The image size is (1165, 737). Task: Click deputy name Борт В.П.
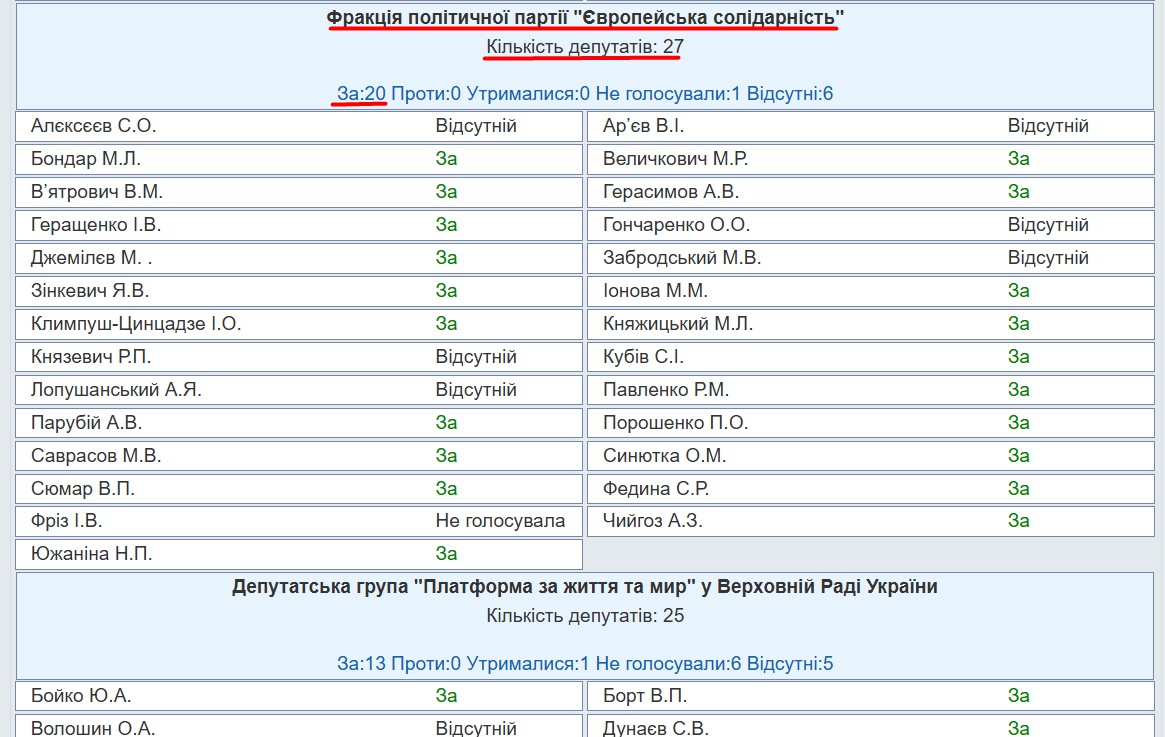click(645, 695)
